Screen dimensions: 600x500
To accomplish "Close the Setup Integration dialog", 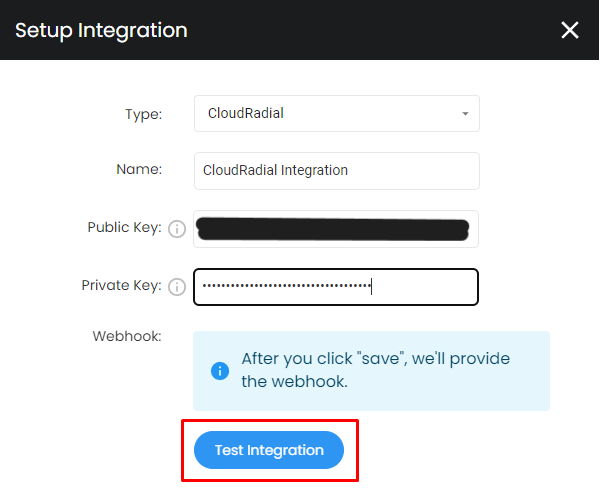I will pos(569,30).
